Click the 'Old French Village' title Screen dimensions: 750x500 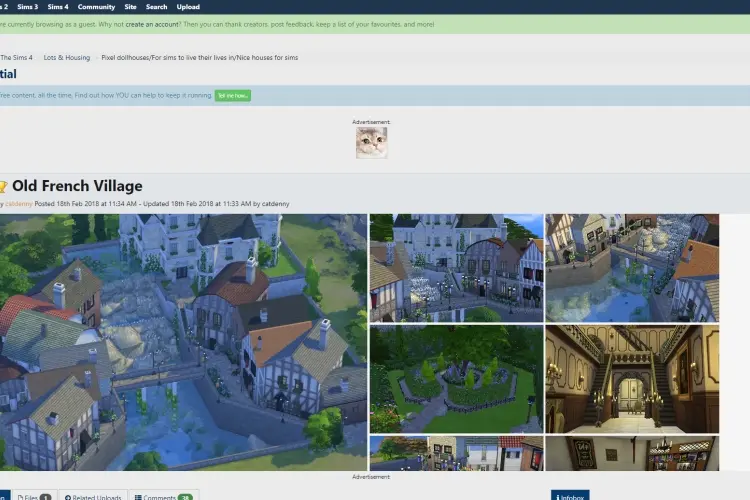(x=77, y=186)
